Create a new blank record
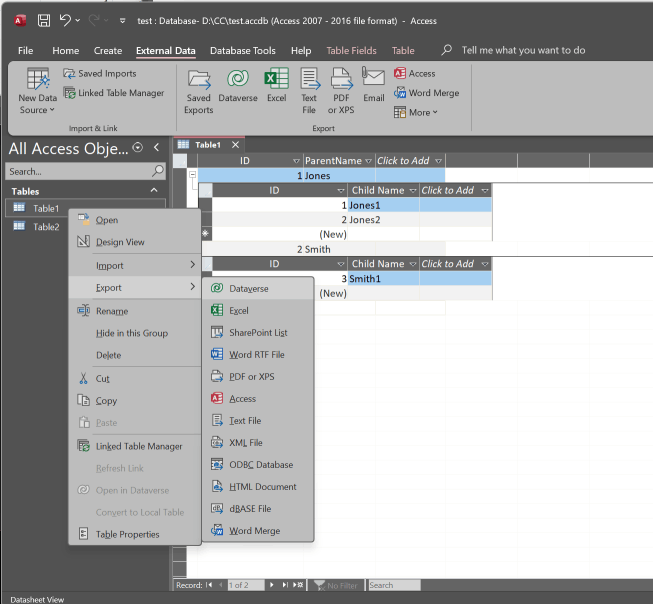This screenshot has width=653, height=604. pos(298,585)
